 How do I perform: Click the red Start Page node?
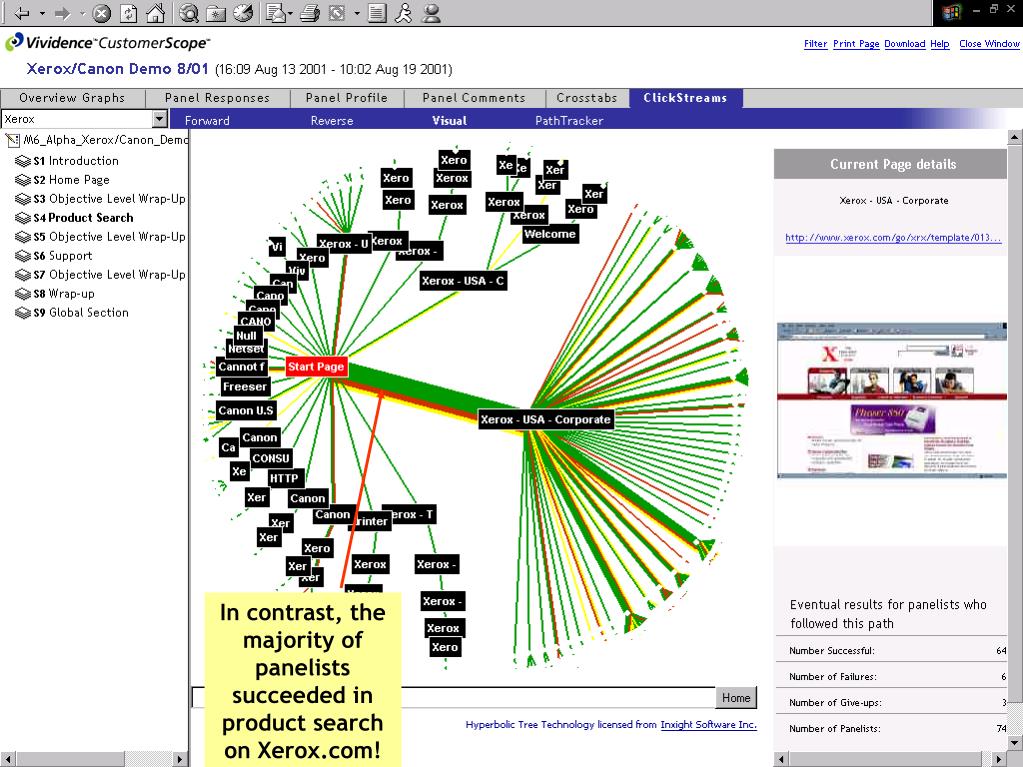click(x=316, y=367)
